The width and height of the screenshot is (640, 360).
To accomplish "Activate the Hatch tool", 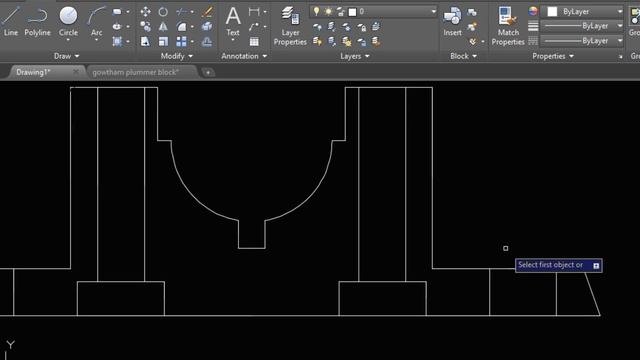I will pyautogui.click(x=117, y=41).
